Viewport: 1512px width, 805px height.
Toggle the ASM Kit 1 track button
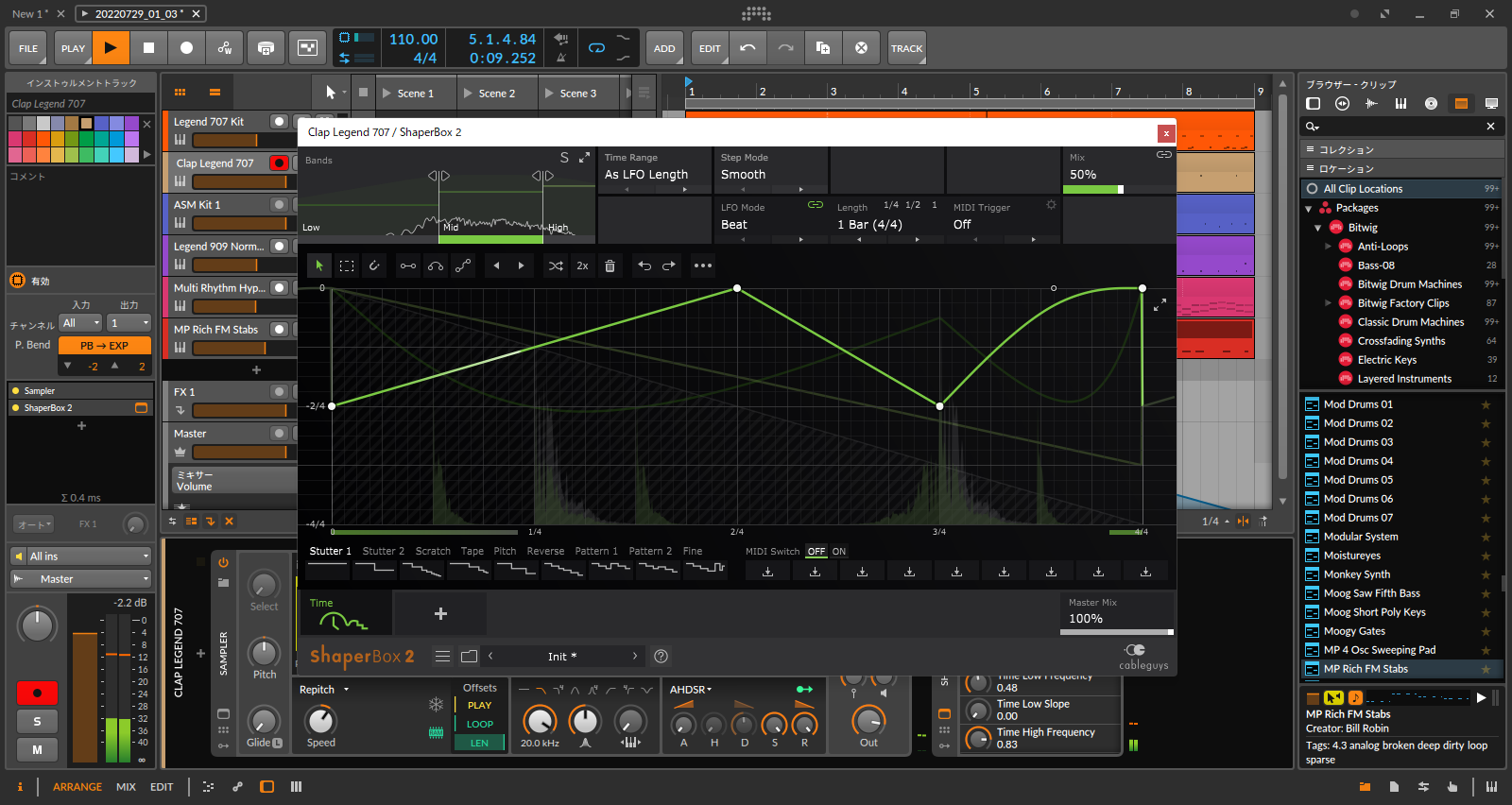point(279,204)
